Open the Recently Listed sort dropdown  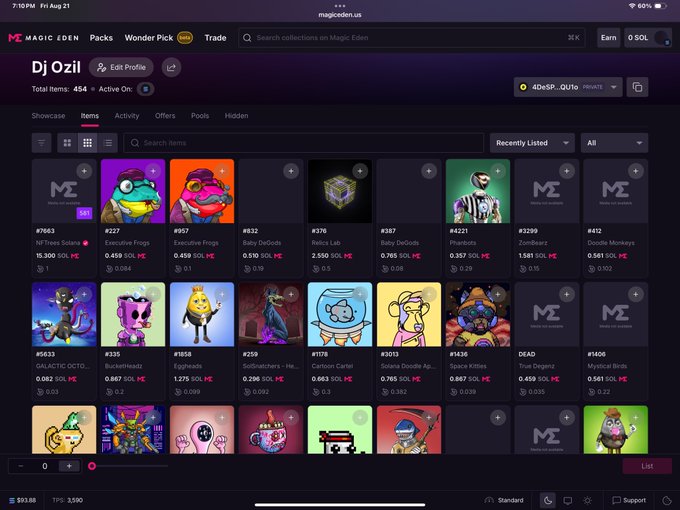[532, 143]
